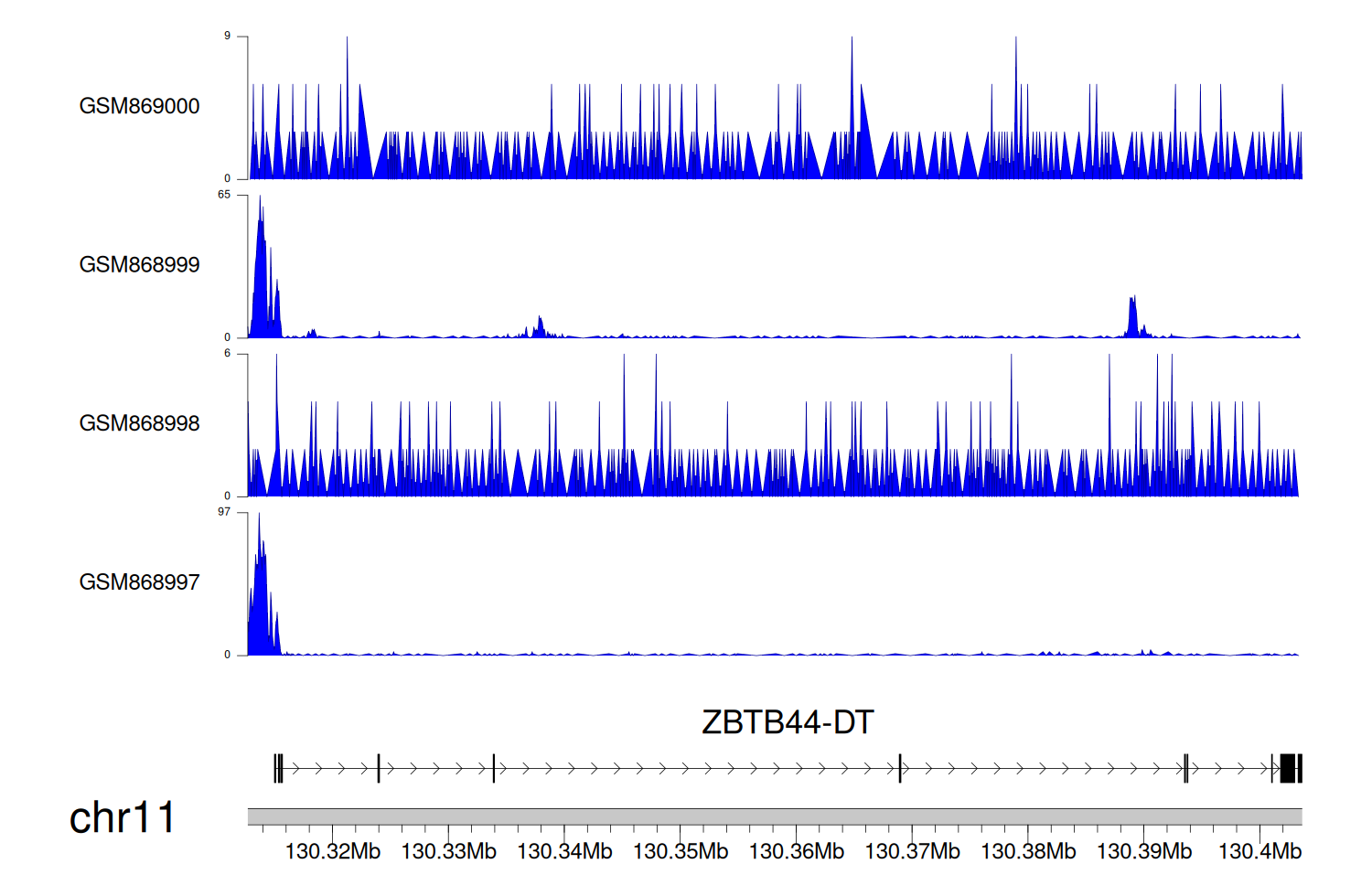Click the 130.39Mb axis label

1144,852
